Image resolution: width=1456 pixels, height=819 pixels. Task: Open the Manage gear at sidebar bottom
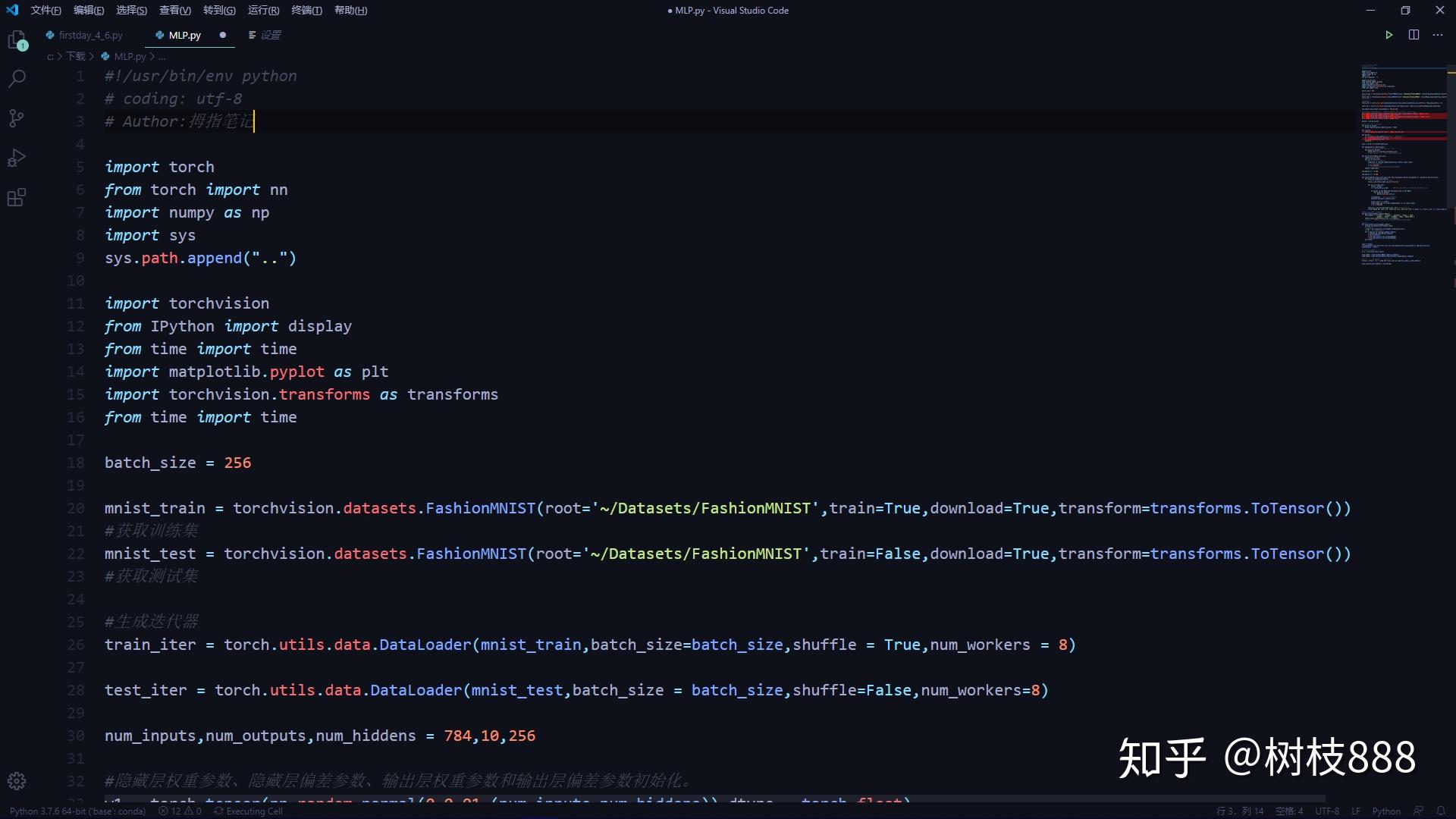coord(17,781)
